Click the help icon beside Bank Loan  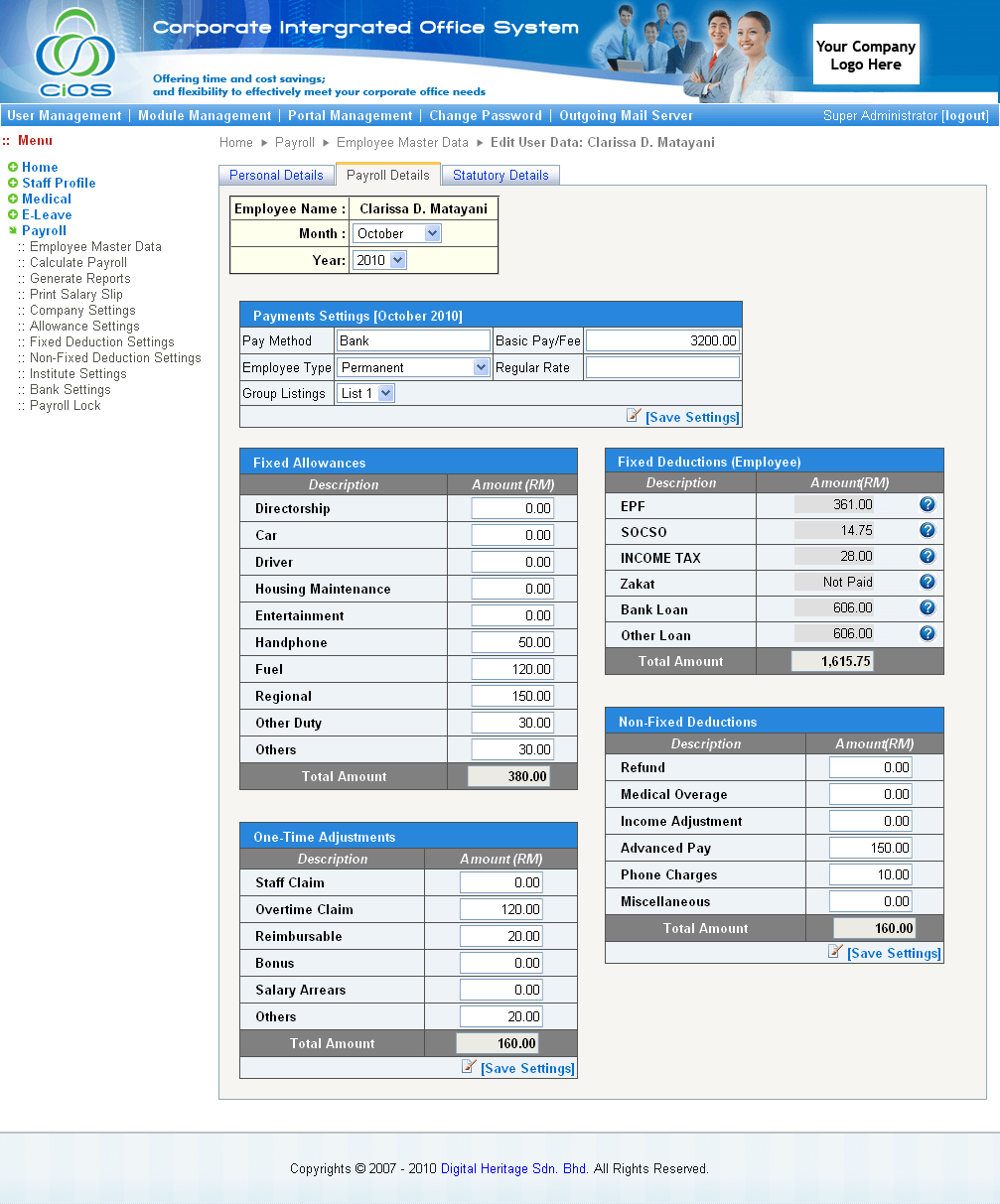[928, 607]
